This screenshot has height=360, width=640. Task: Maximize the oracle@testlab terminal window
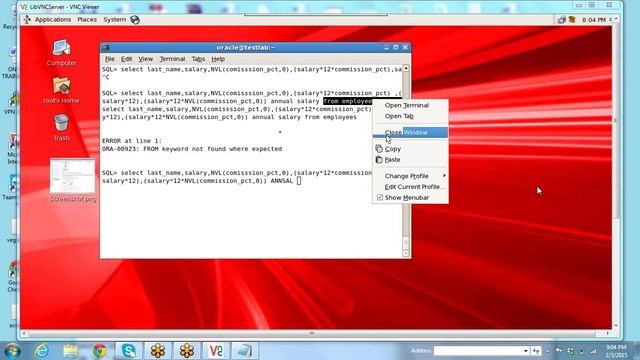396,48
